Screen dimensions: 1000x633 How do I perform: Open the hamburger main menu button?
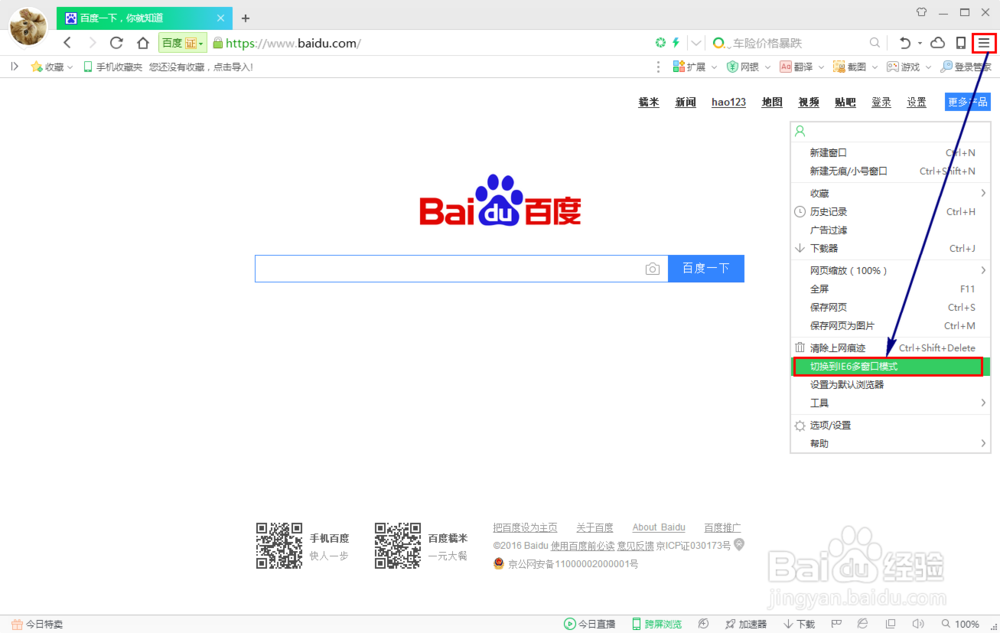pos(984,43)
